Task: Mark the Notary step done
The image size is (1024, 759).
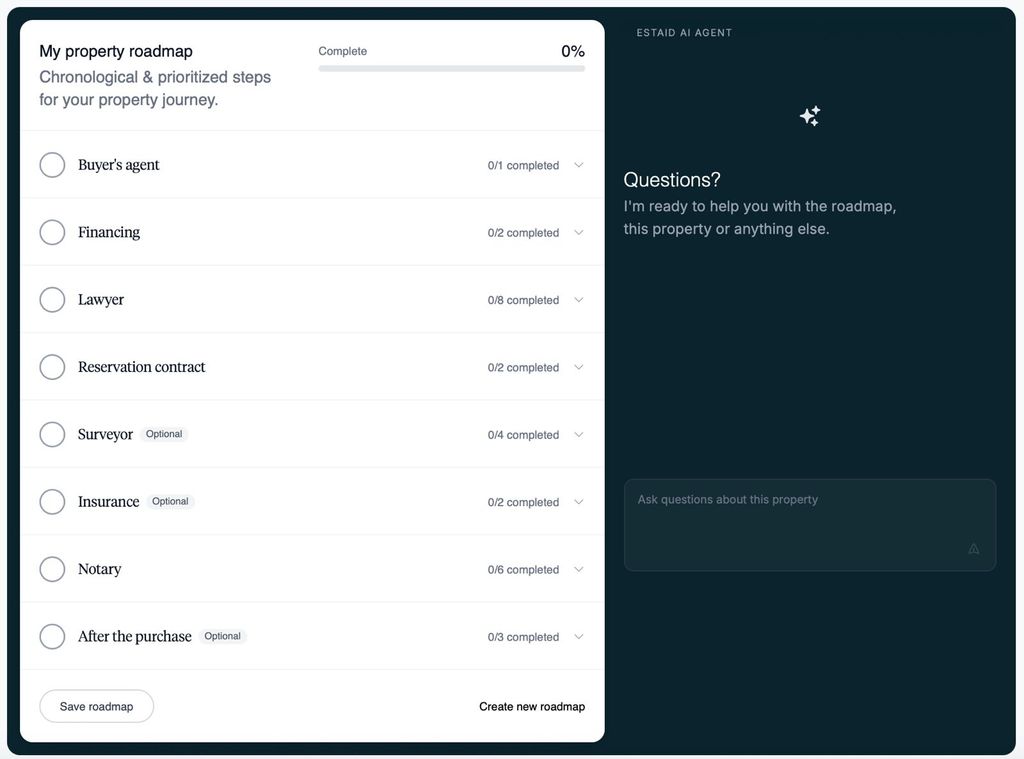Action: tap(52, 569)
